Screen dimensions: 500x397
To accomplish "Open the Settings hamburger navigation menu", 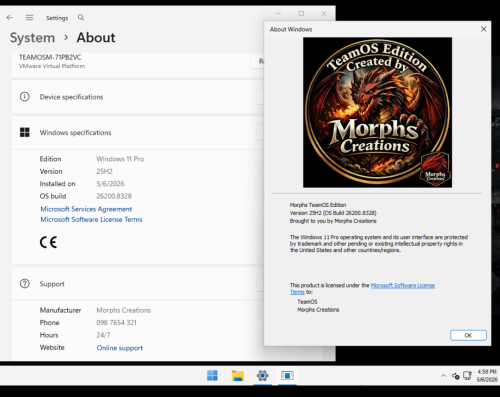I will (x=29, y=17).
